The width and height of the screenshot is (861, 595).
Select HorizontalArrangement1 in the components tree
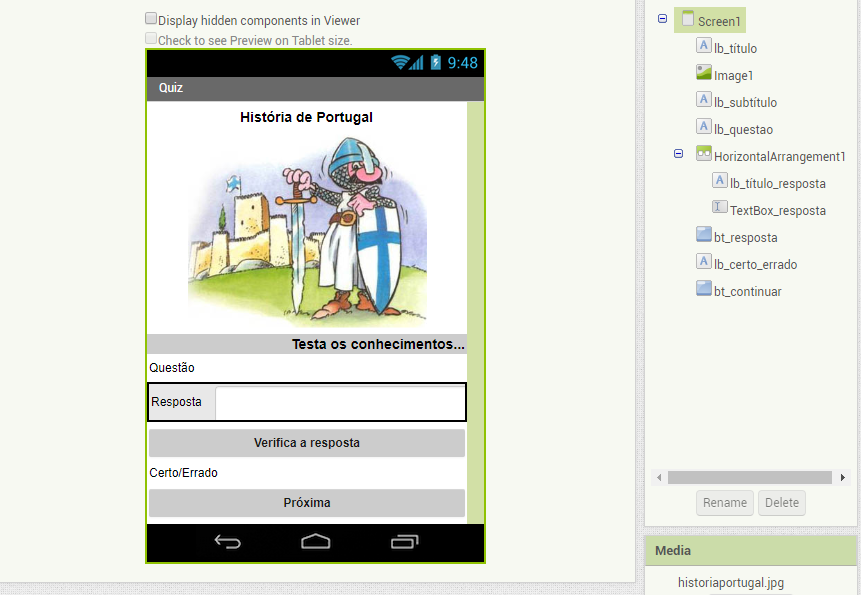pos(779,156)
